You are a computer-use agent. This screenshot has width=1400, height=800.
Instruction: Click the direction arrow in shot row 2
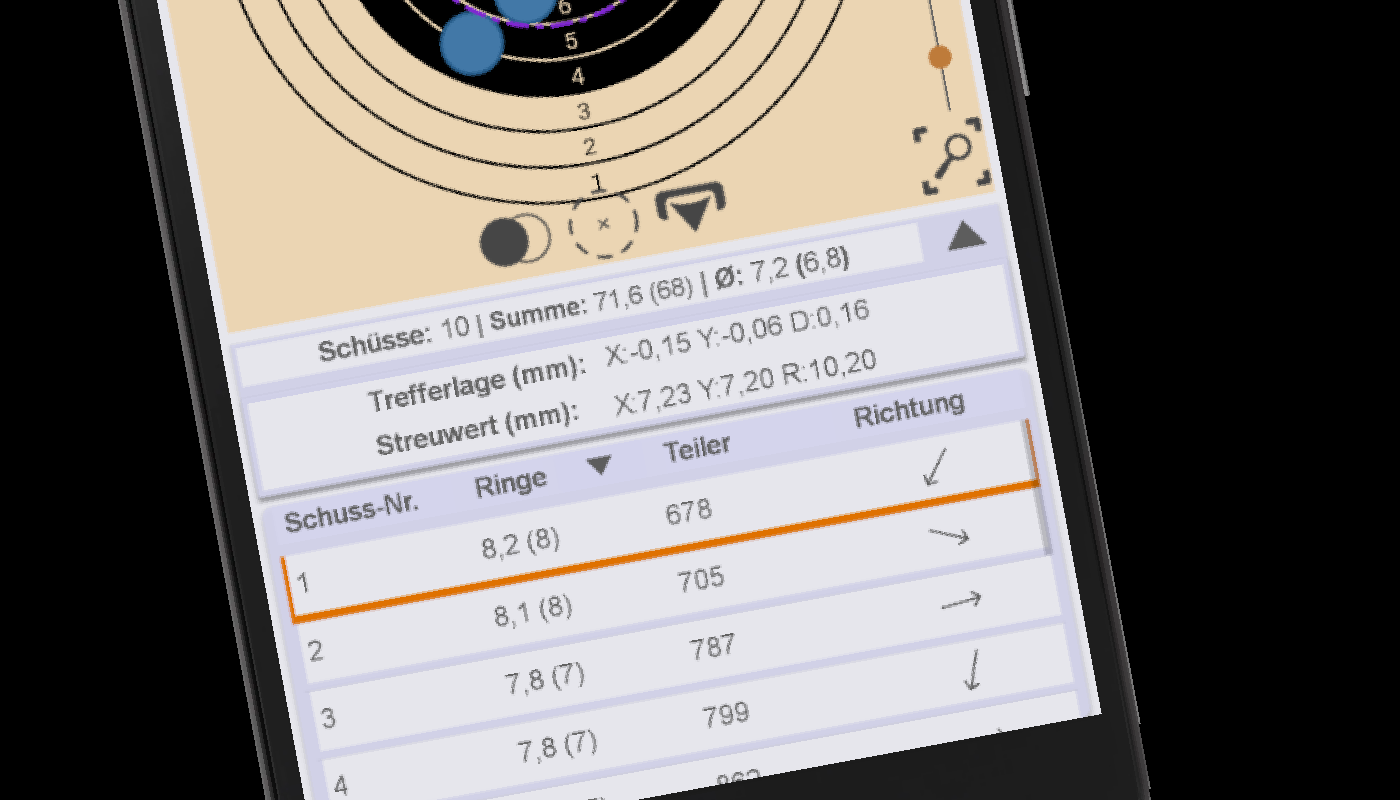[x=949, y=536]
